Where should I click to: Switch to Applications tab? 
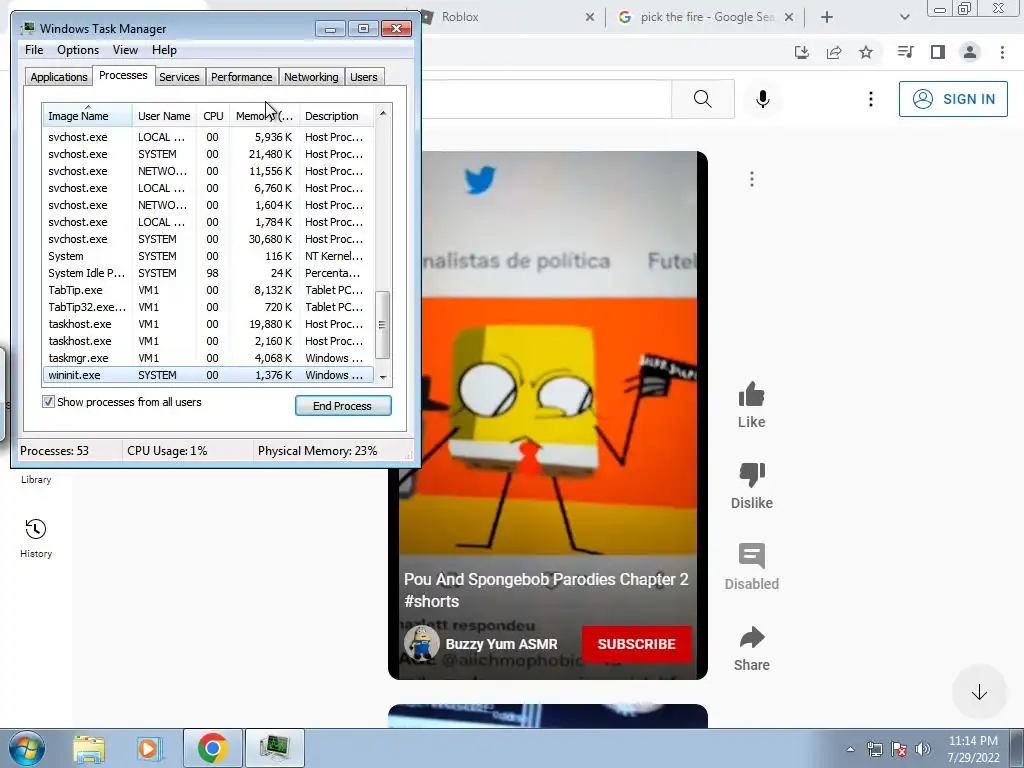tap(59, 76)
